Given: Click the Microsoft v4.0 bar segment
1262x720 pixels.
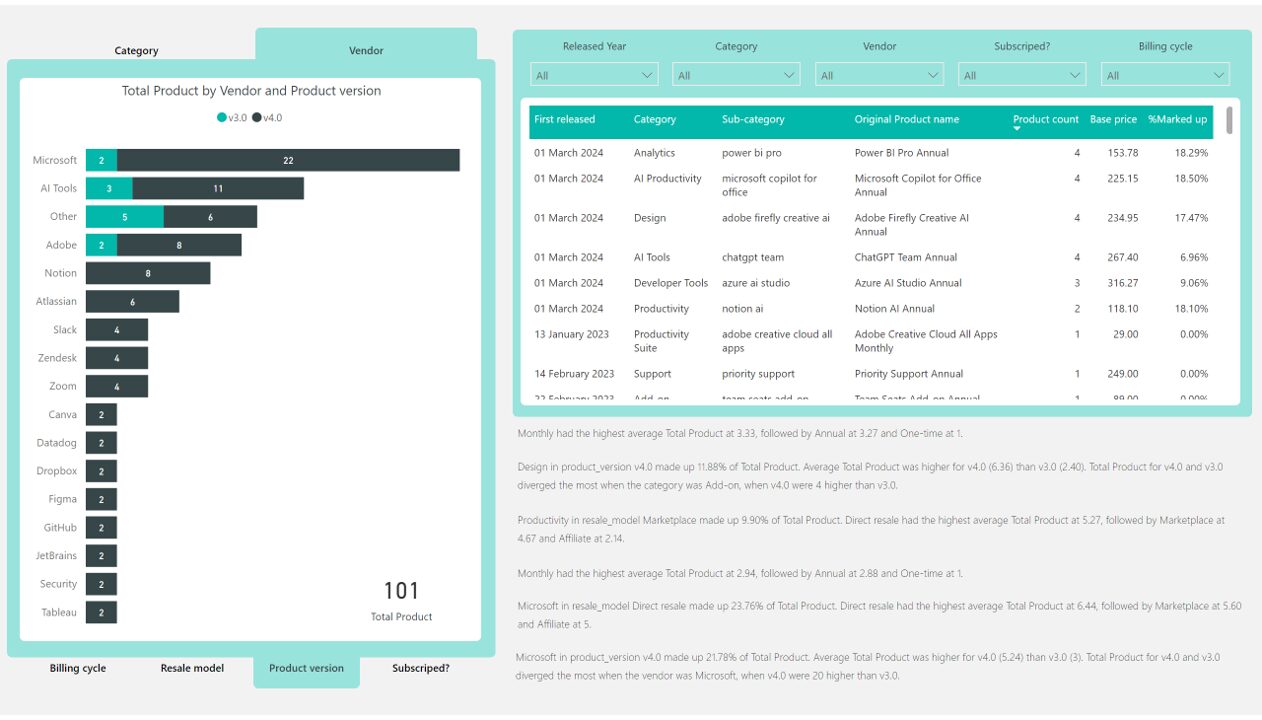Looking at the screenshot, I should pyautogui.click(x=288, y=160).
